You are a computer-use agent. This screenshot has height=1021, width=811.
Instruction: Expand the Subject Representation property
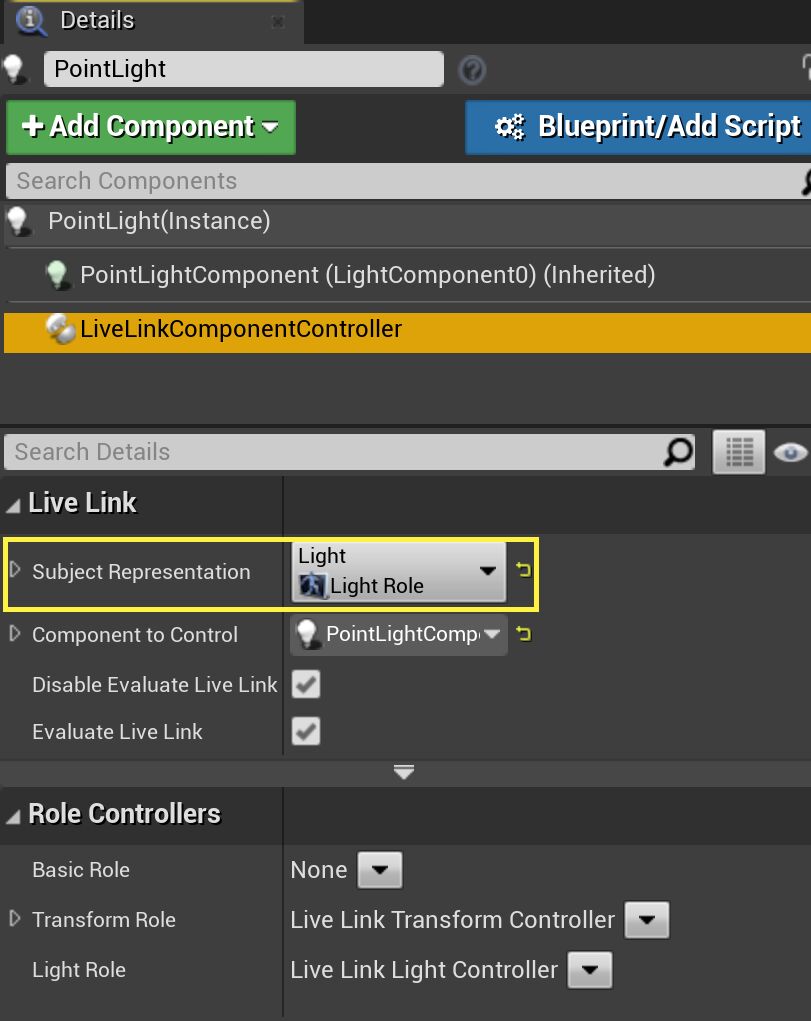click(x=15, y=570)
